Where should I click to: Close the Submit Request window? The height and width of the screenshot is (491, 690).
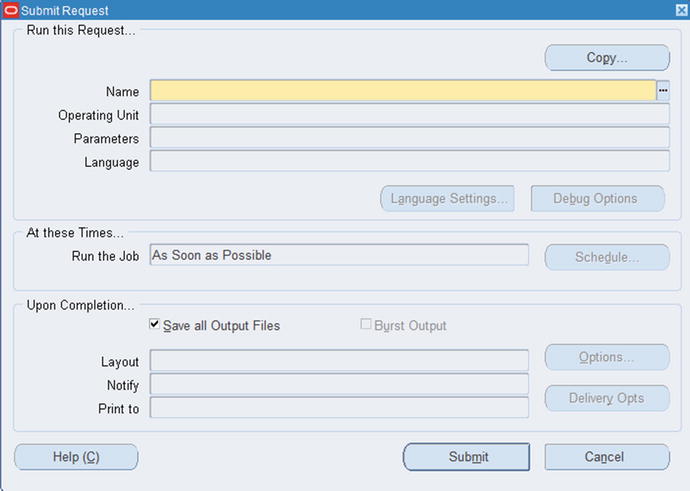(x=682, y=10)
